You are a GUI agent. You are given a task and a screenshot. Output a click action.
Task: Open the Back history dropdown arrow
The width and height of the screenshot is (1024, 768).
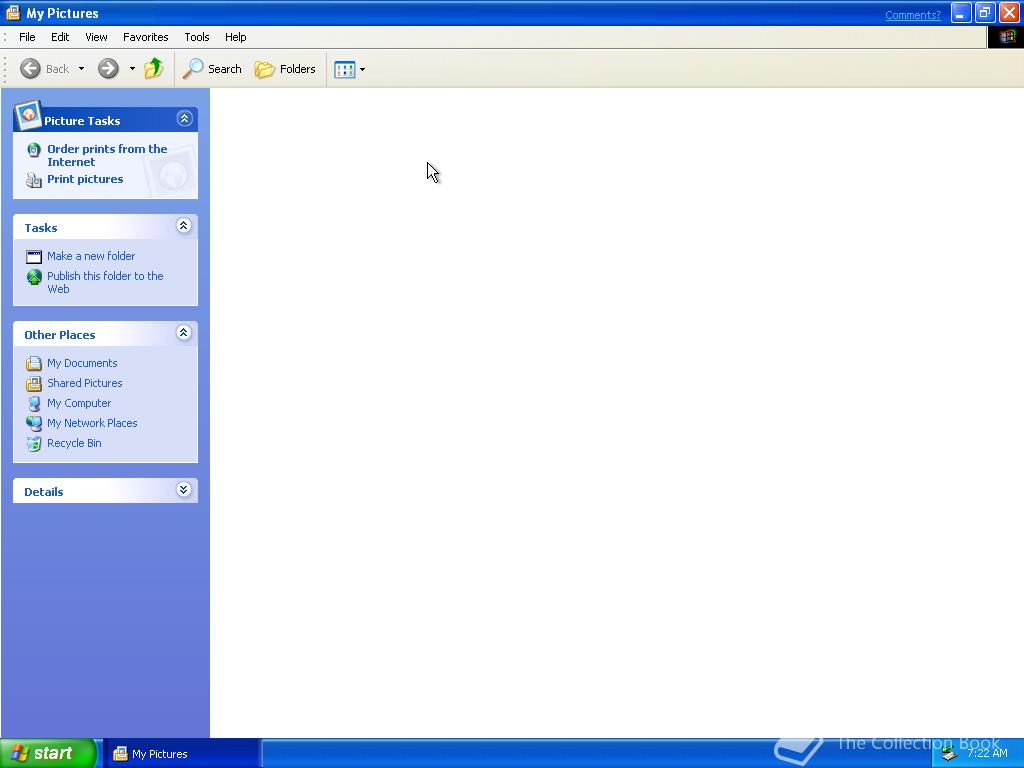pos(82,69)
